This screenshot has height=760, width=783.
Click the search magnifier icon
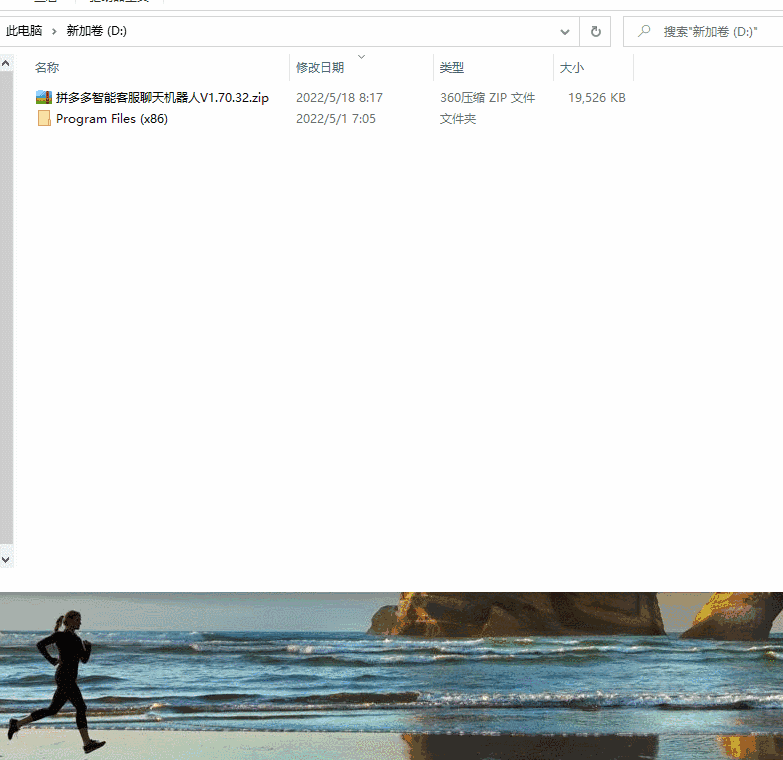click(644, 31)
